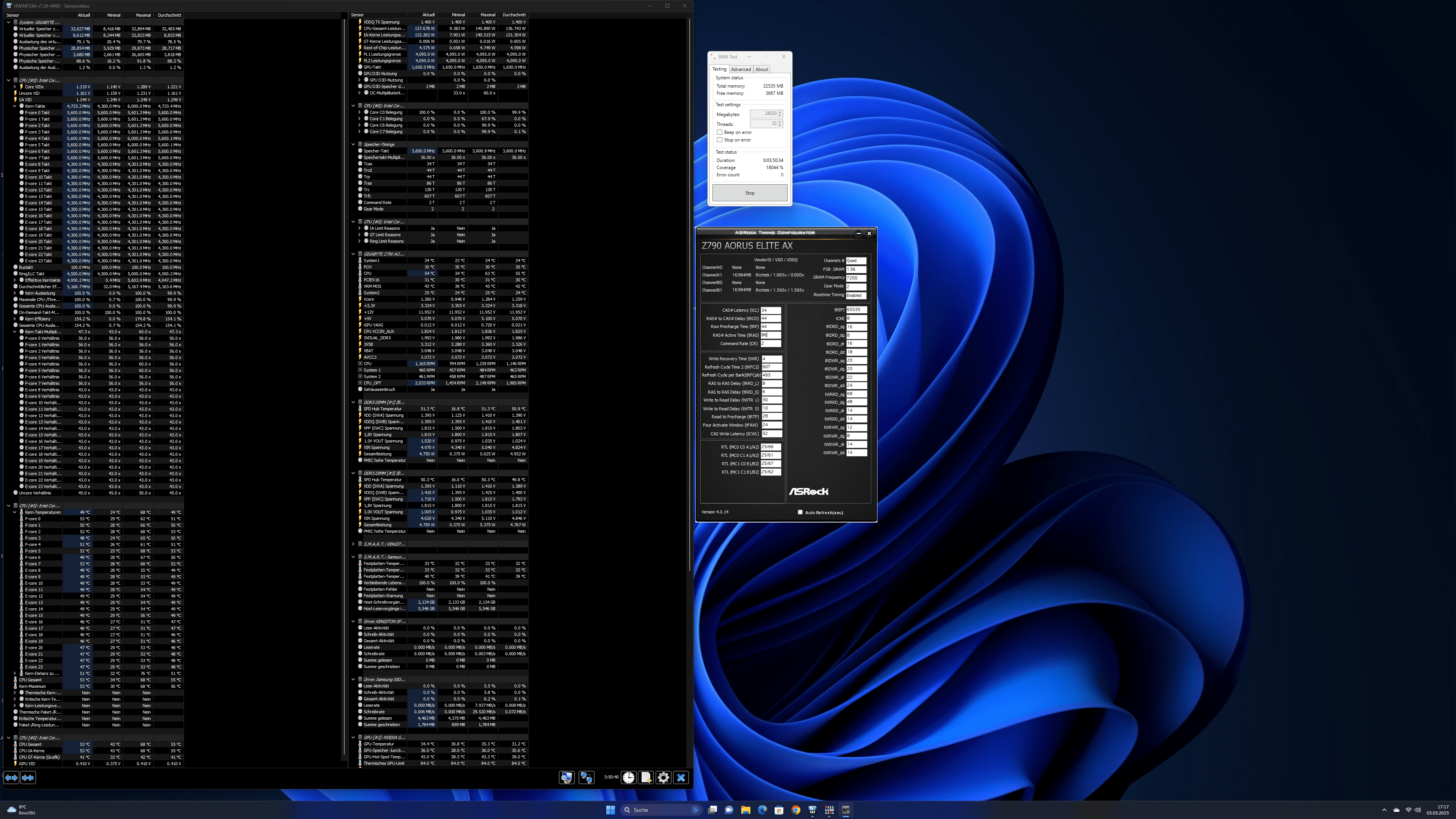The image size is (1456, 819).
Task: Open Task View on the taskbar
Action: tap(713, 810)
